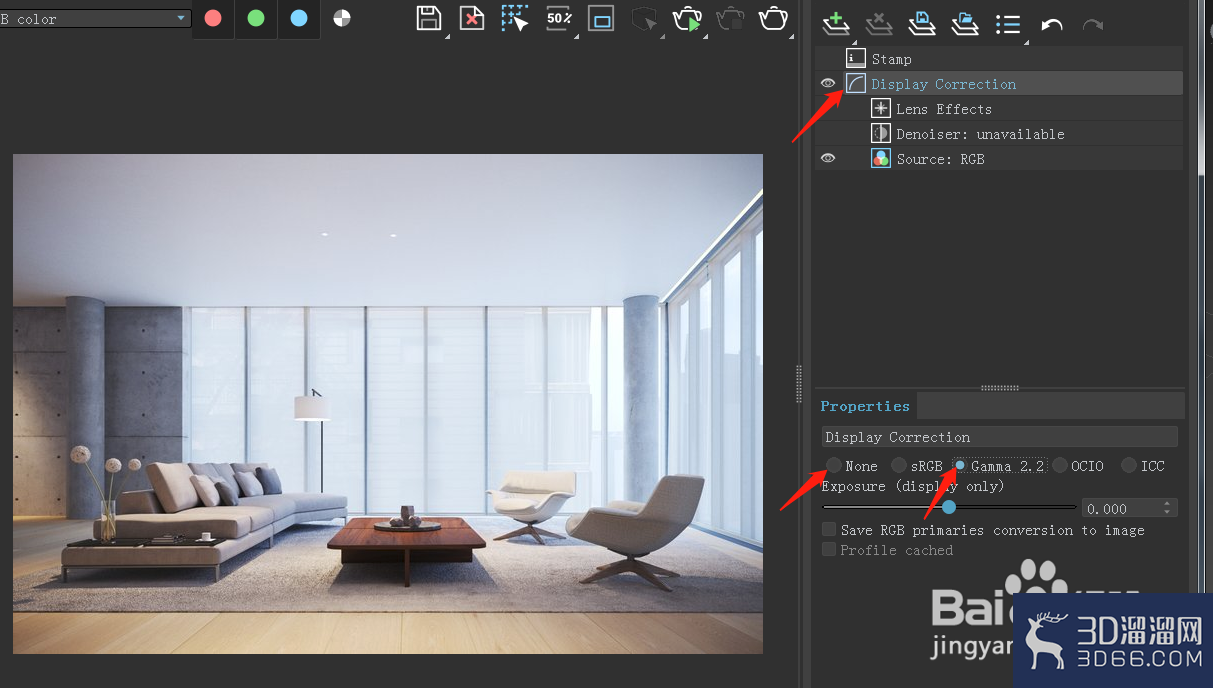1213x688 pixels.
Task: Select the None display correction option
Action: [x=833, y=465]
